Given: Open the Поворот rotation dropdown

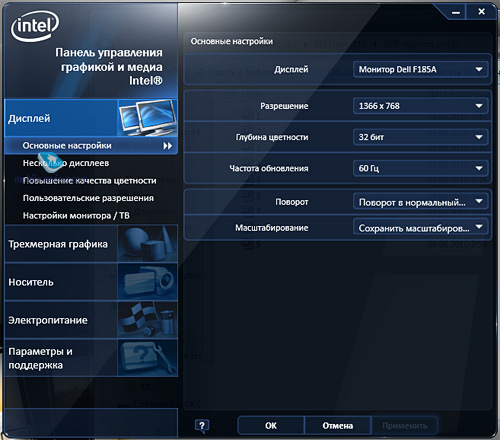Looking at the screenshot, I should 421,202.
